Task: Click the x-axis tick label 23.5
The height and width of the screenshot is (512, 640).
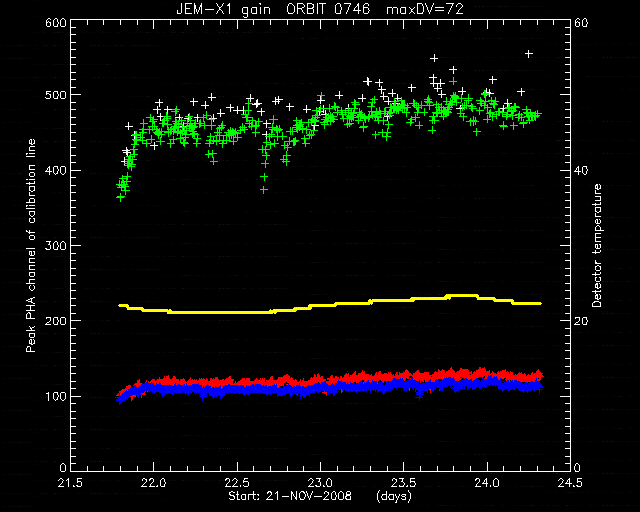Action: (x=404, y=483)
